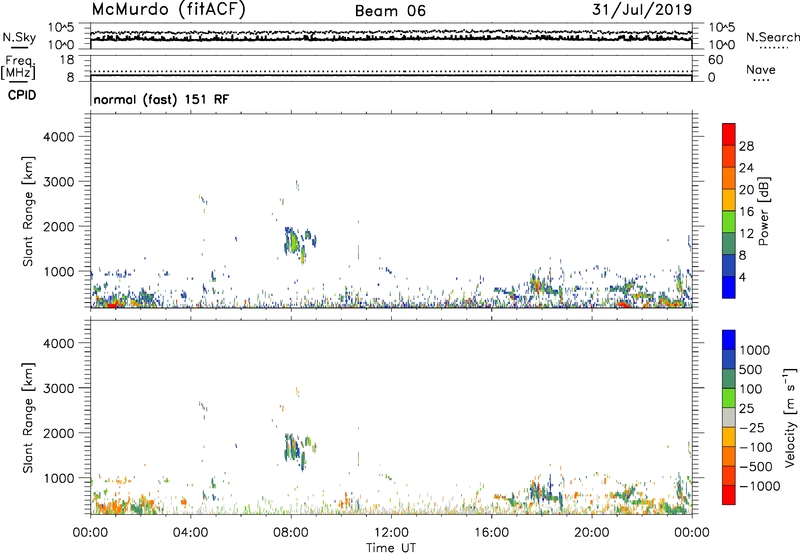Viewport: 800px width, 554px height.
Task: Click the Slant Range [km] label of velocity panel
Action: click(x=28, y=418)
